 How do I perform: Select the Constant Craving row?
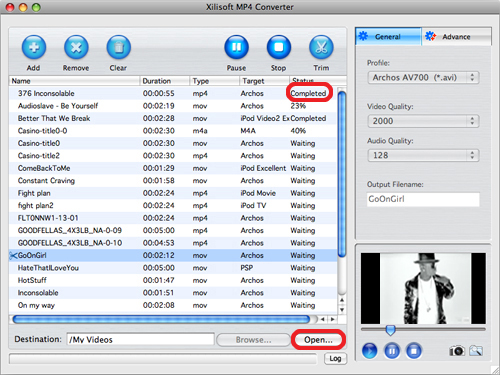click(173, 181)
